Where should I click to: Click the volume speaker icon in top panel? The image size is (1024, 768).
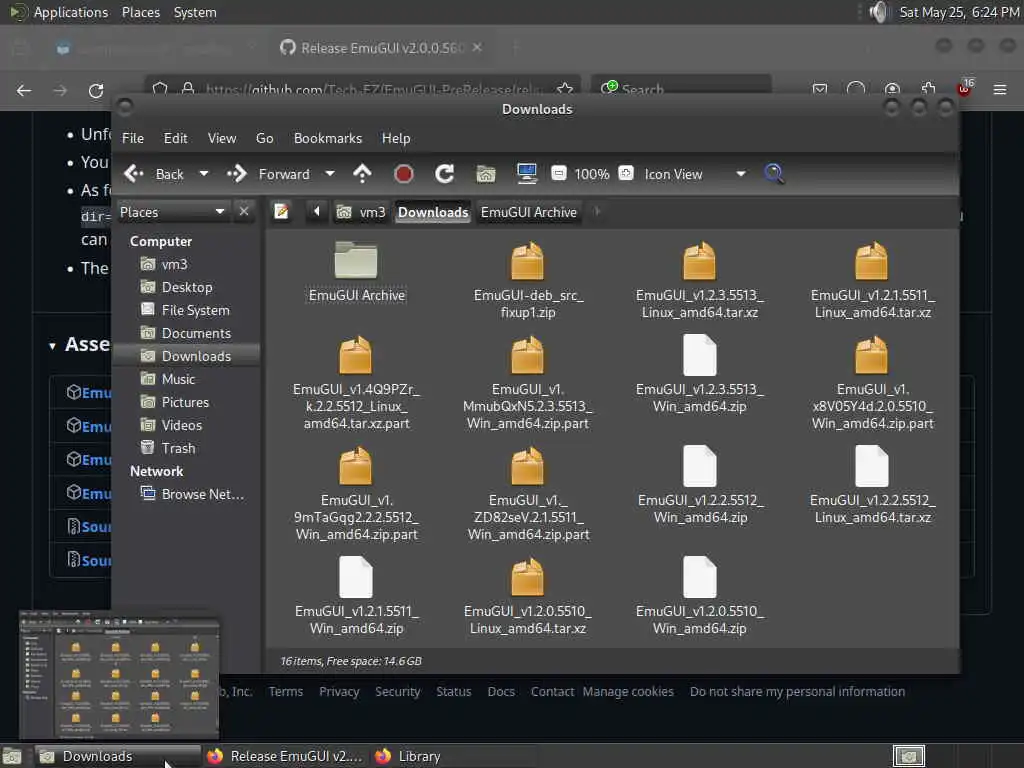click(878, 12)
